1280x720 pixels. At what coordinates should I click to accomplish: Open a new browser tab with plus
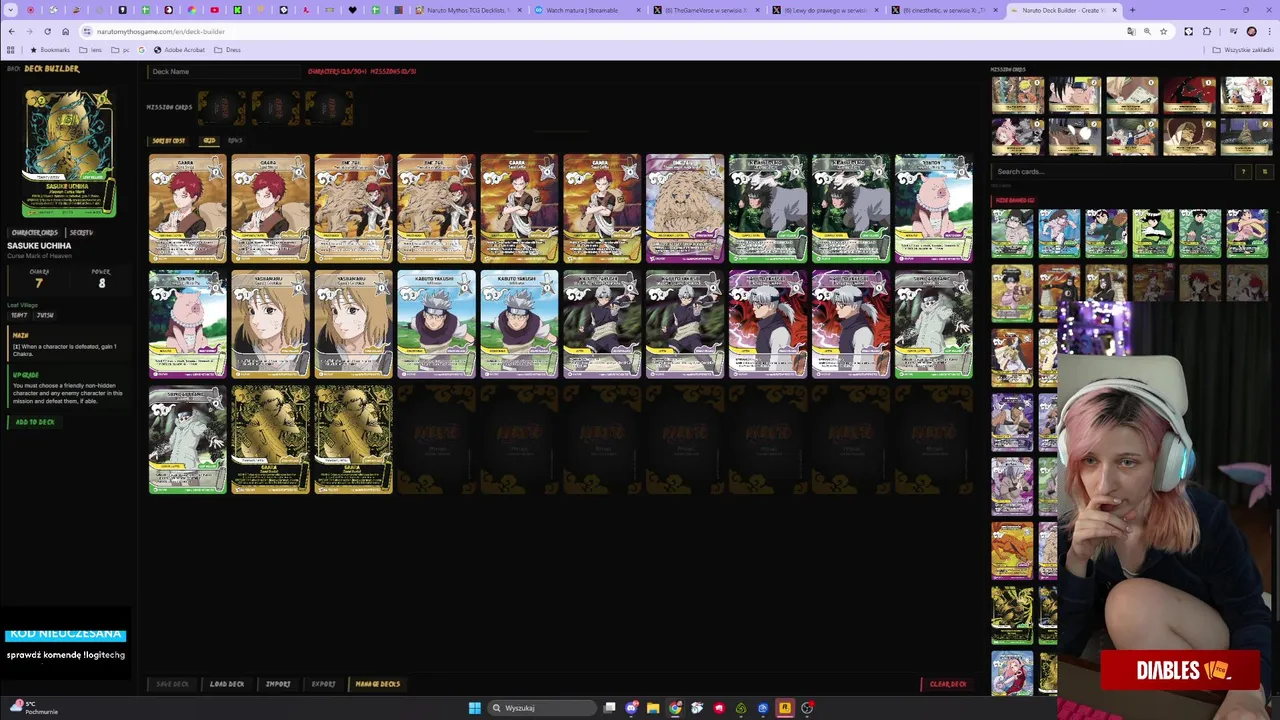pyautogui.click(x=1131, y=10)
